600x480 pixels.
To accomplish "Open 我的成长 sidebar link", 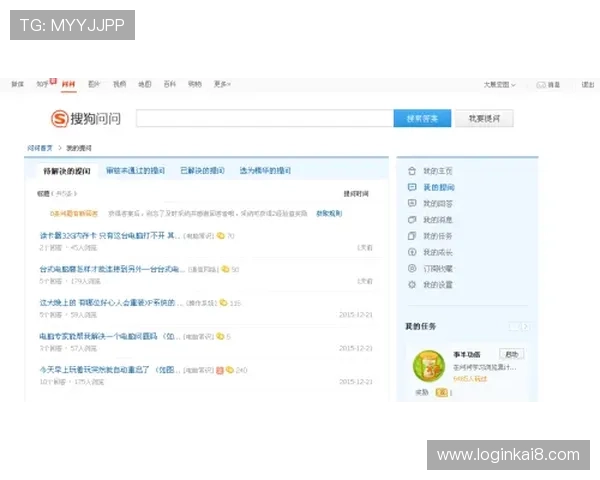I will point(437,252).
